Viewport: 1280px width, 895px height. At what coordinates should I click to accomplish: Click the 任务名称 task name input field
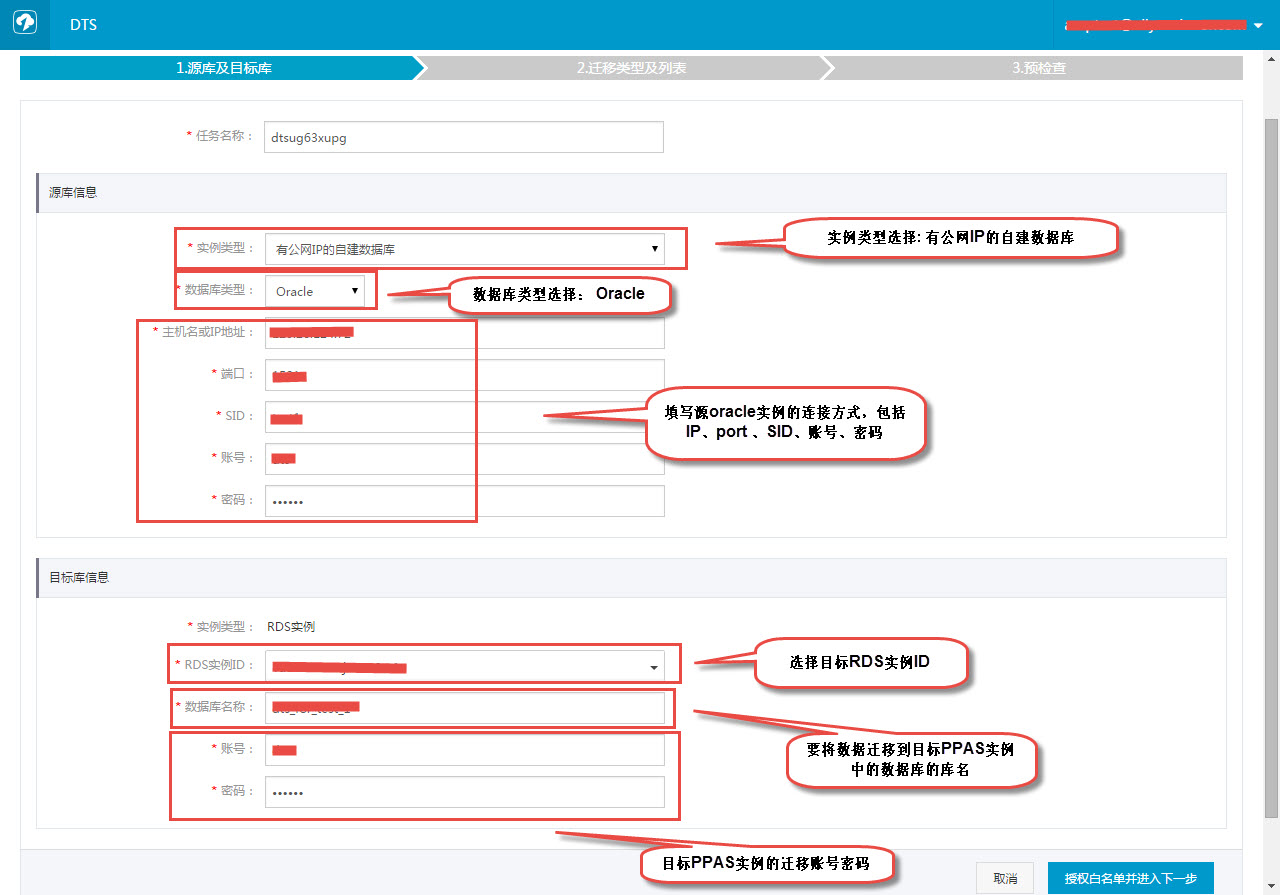[463, 137]
